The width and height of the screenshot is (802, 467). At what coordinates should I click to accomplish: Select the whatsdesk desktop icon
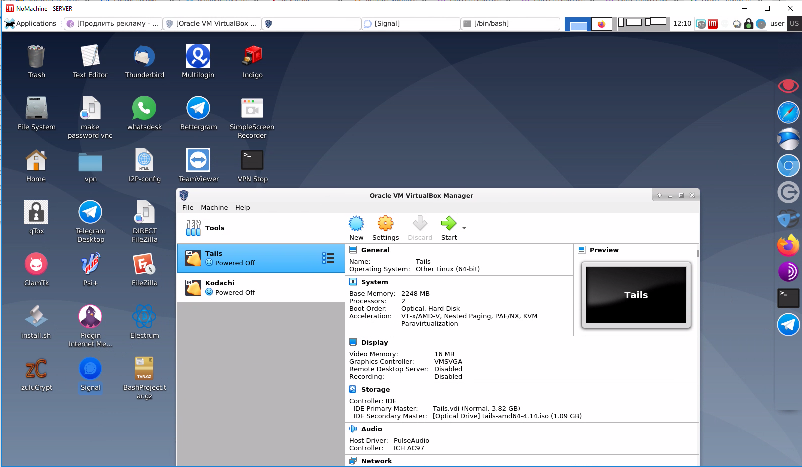[144, 114]
